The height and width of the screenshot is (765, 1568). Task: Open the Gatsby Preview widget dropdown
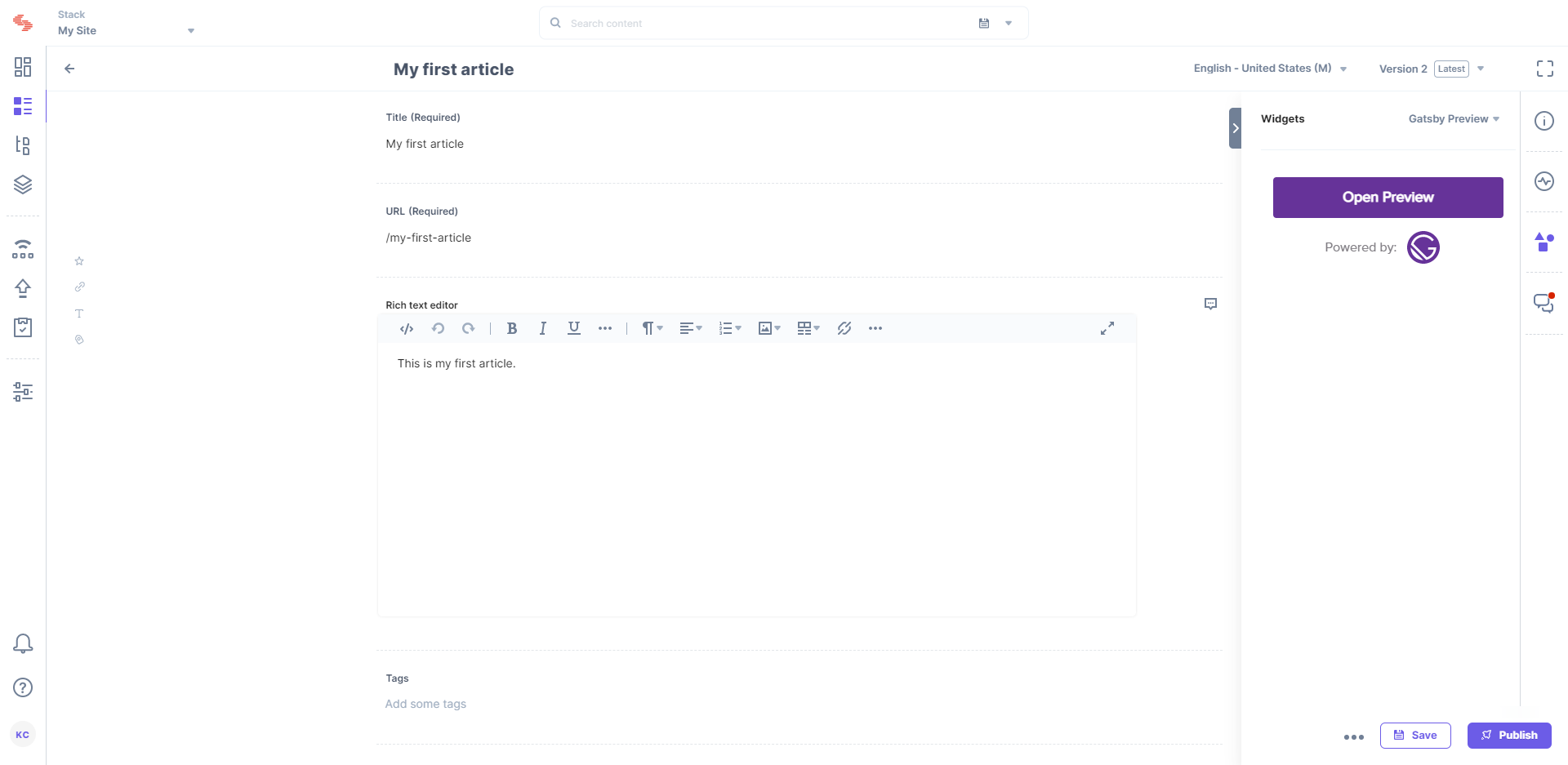click(x=1454, y=119)
